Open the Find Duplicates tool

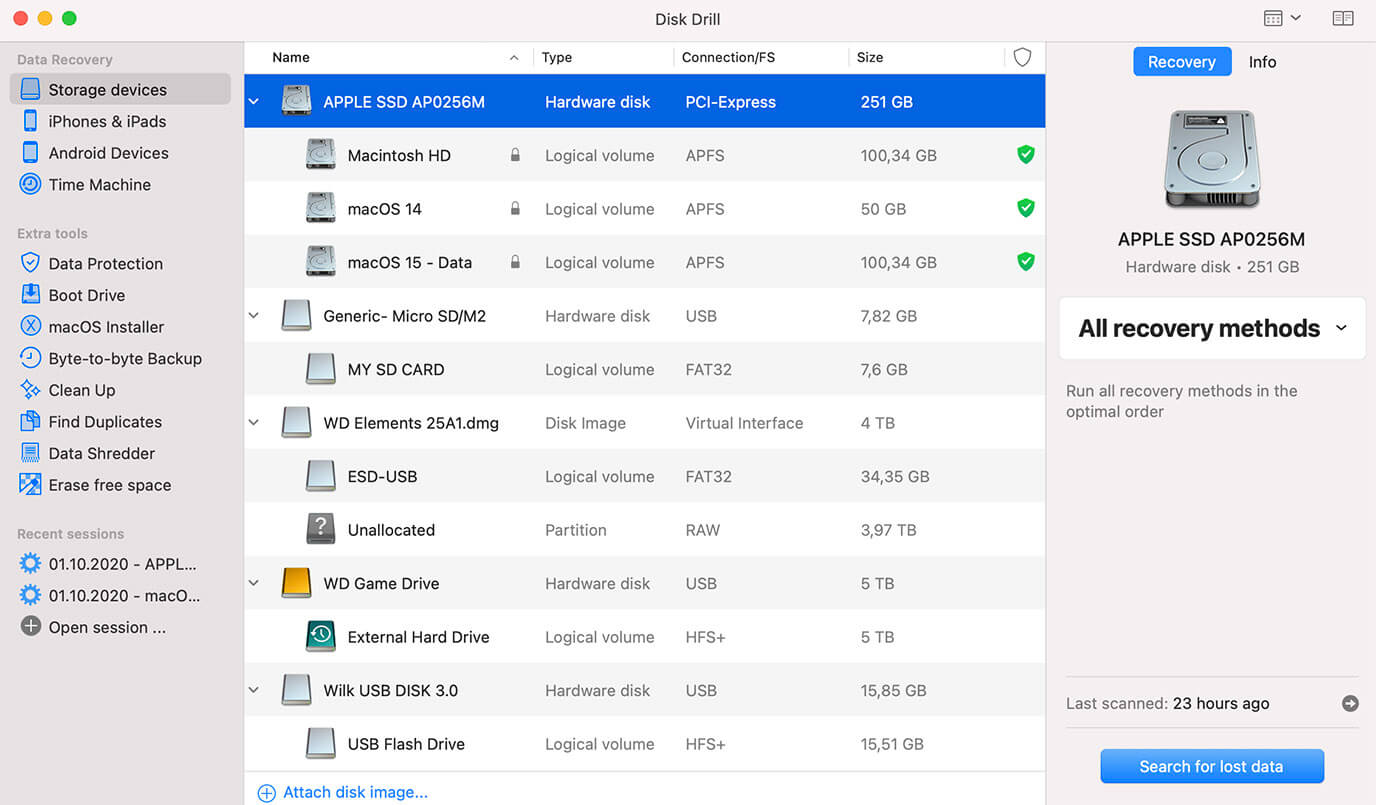104,422
